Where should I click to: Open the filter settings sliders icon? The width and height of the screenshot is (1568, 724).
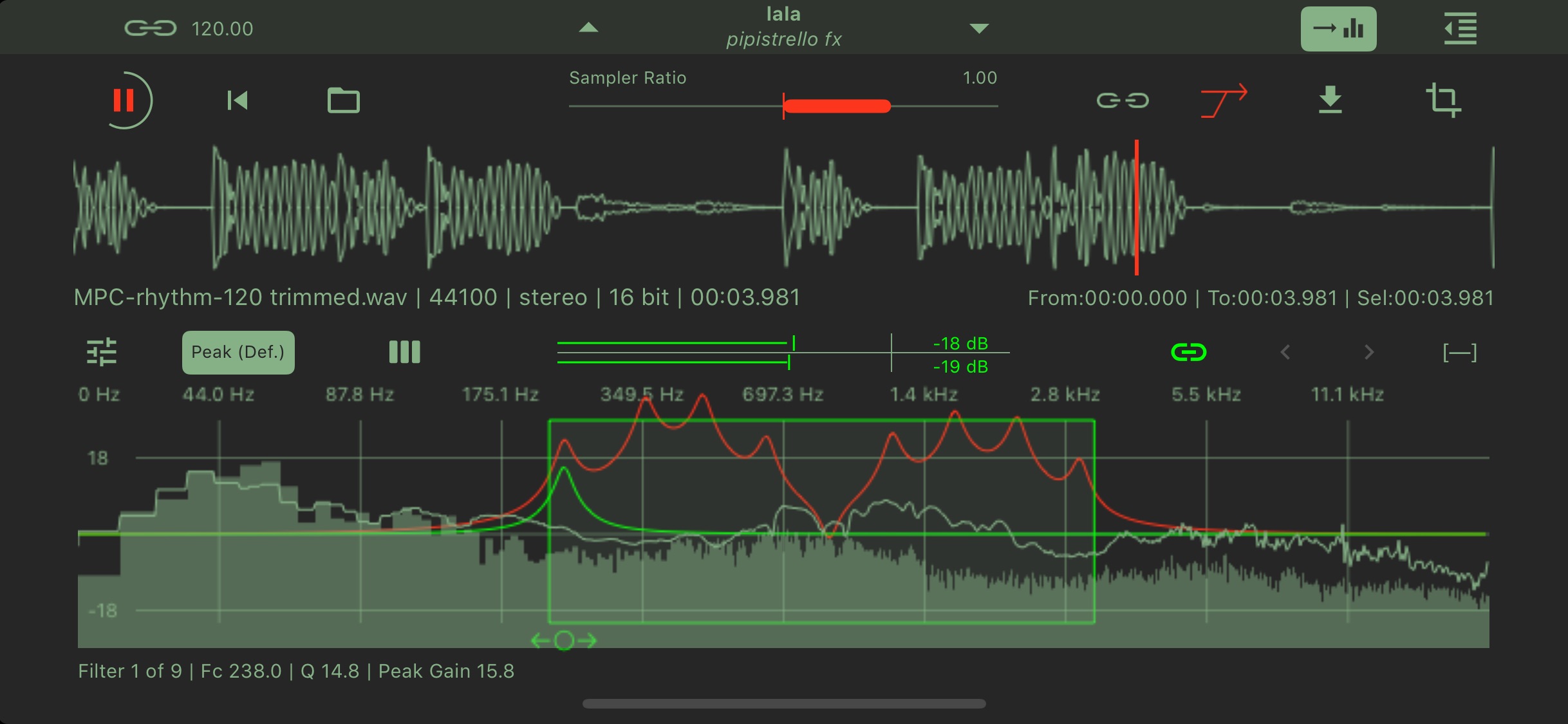coord(102,352)
